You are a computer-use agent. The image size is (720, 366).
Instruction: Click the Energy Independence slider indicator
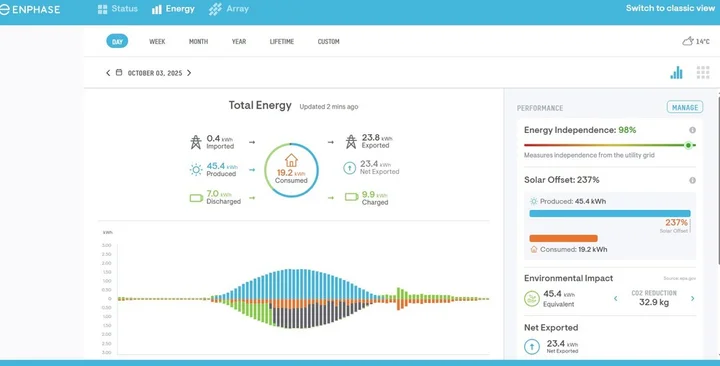pyautogui.click(x=688, y=145)
